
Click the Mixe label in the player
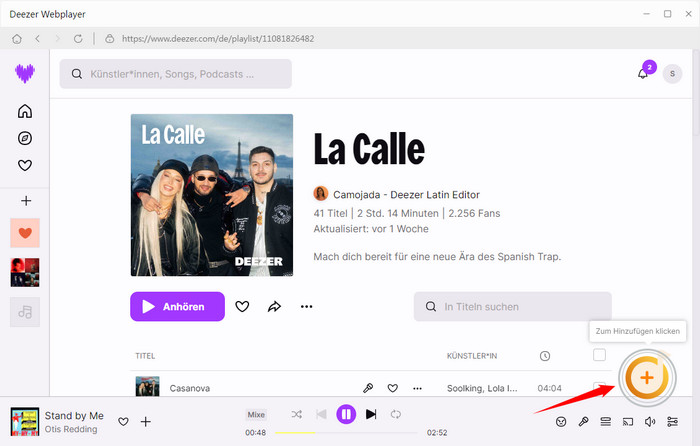[x=256, y=414]
